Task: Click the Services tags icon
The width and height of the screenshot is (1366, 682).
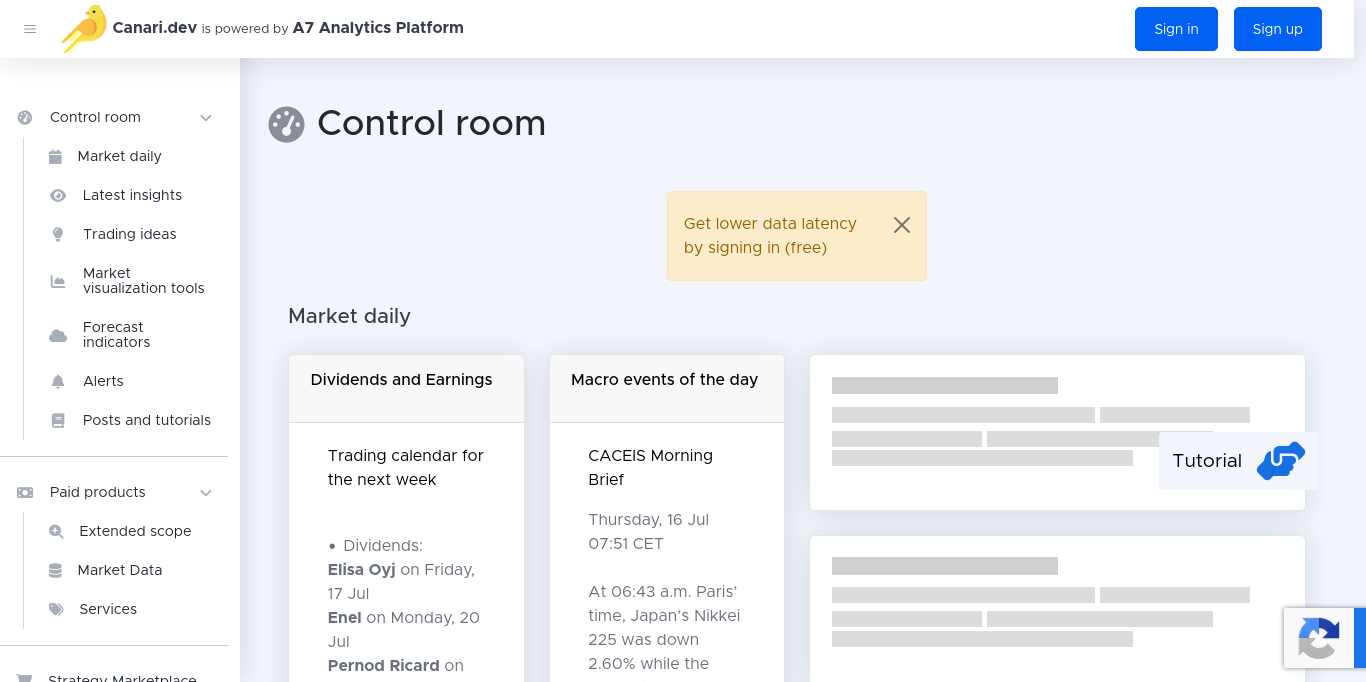Action: (57, 609)
